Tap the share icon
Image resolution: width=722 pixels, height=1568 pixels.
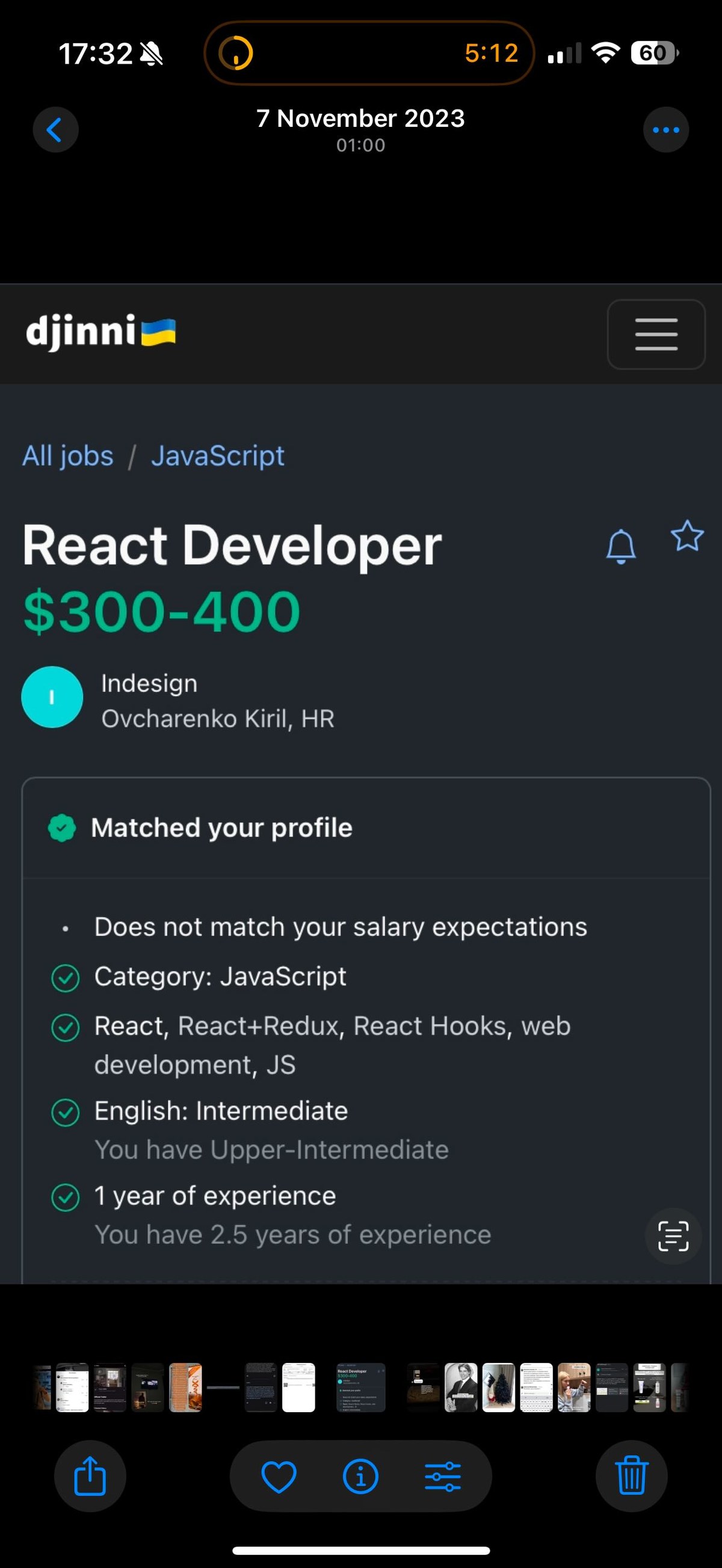pyautogui.click(x=90, y=1476)
